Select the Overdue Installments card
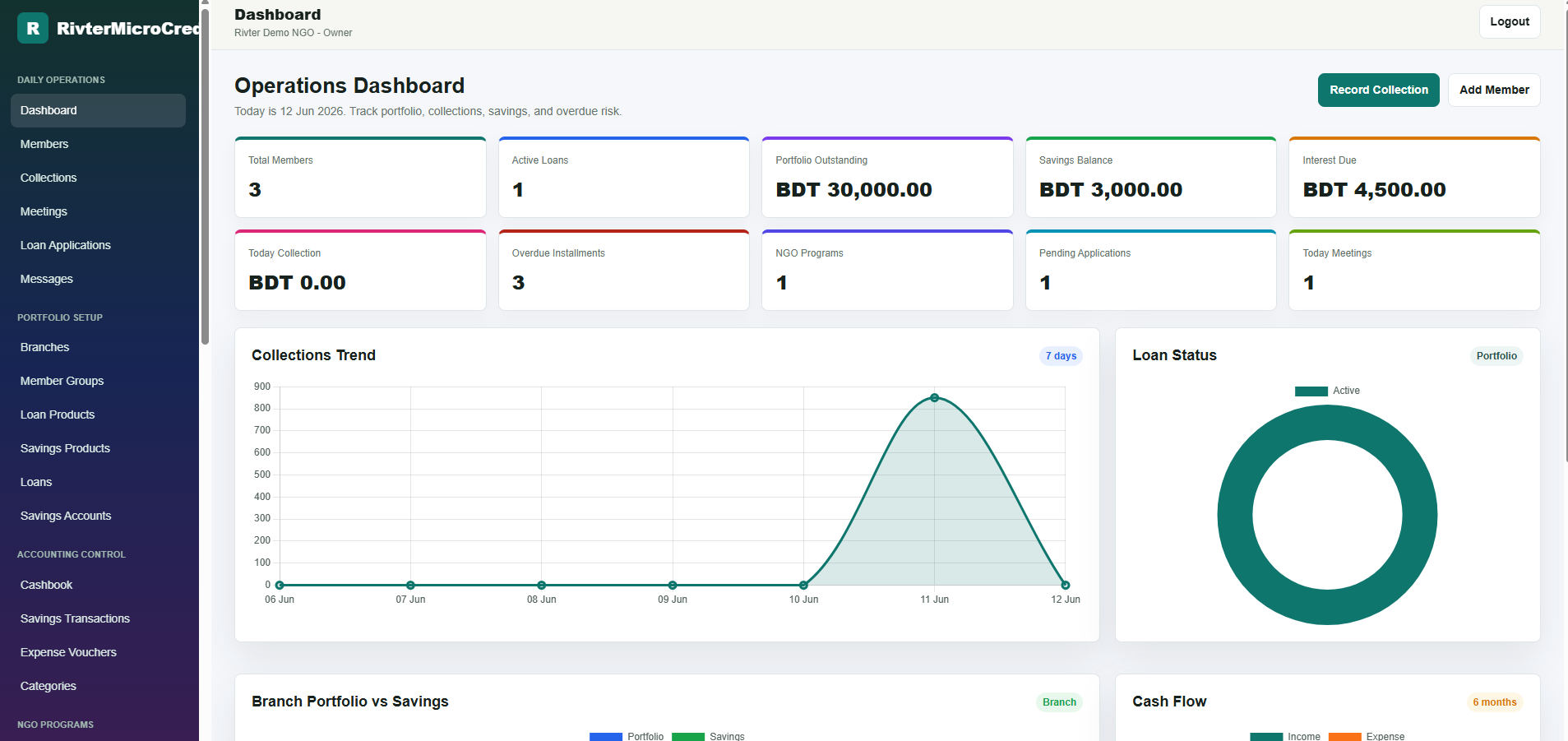1568x741 pixels. tap(624, 270)
